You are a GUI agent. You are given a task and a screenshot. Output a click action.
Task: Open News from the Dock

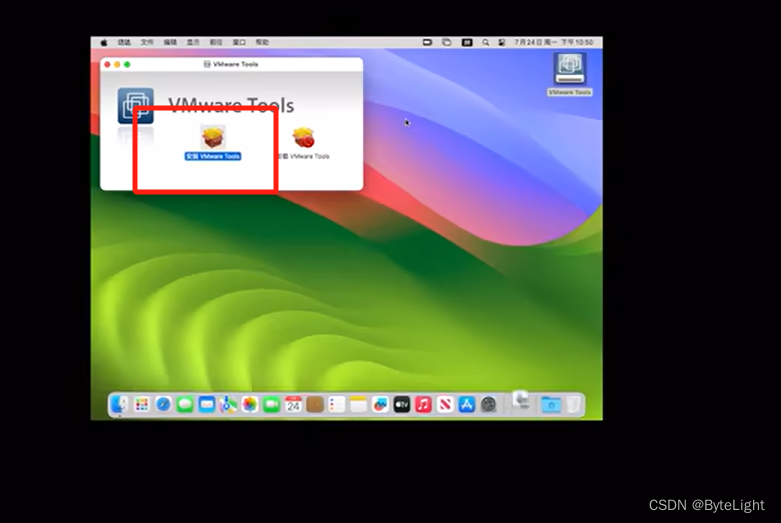(445, 404)
